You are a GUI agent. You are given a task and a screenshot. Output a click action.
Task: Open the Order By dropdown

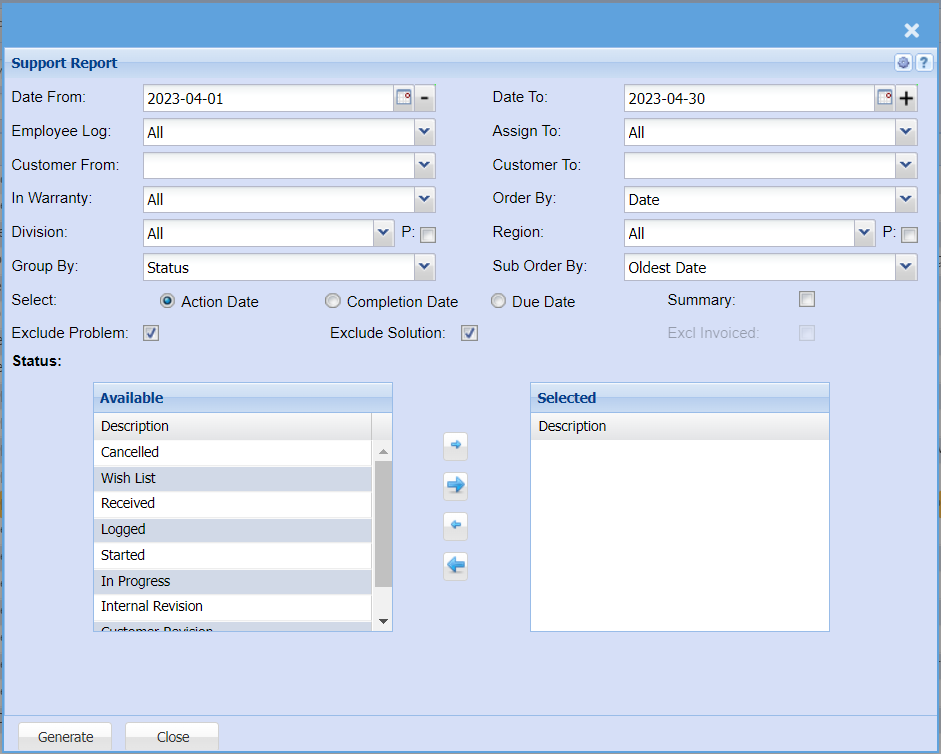[906, 199]
